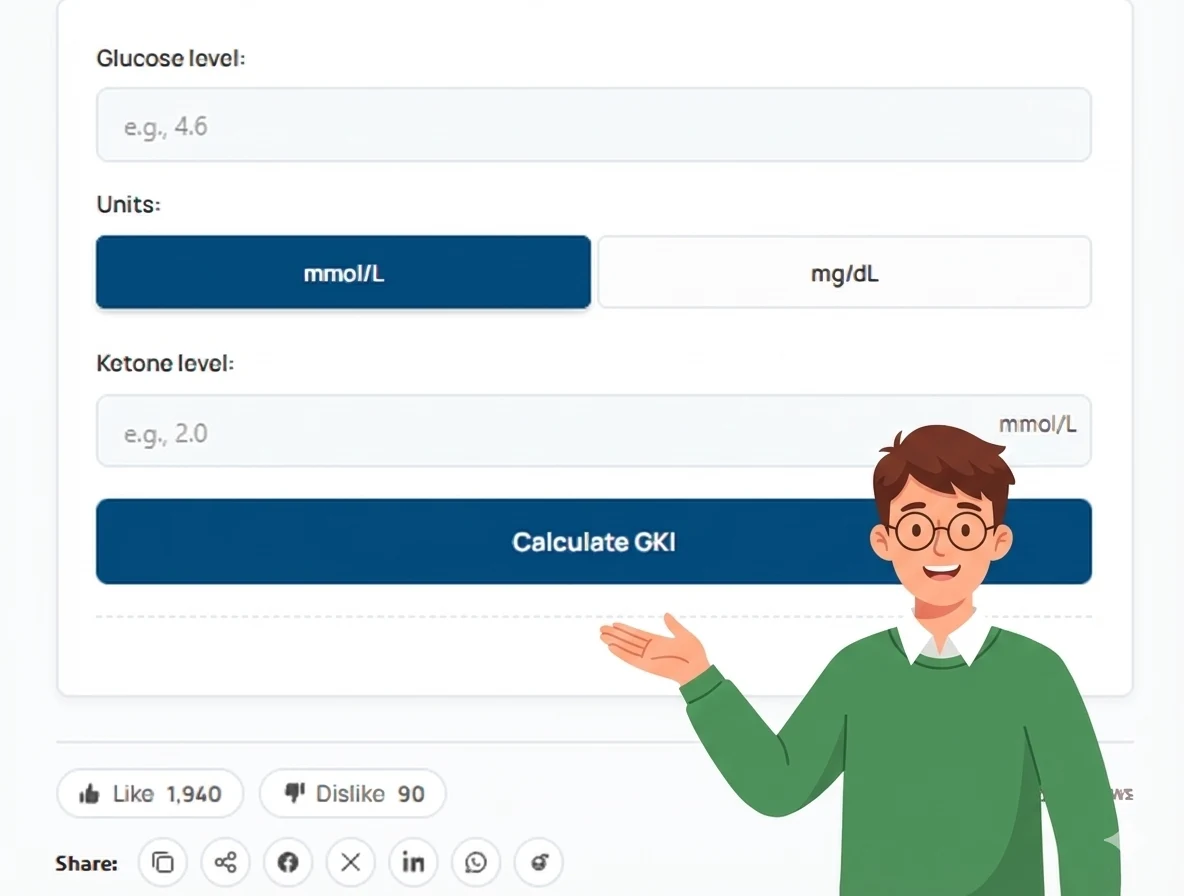Share the calculator on Facebook

[x=288, y=862]
